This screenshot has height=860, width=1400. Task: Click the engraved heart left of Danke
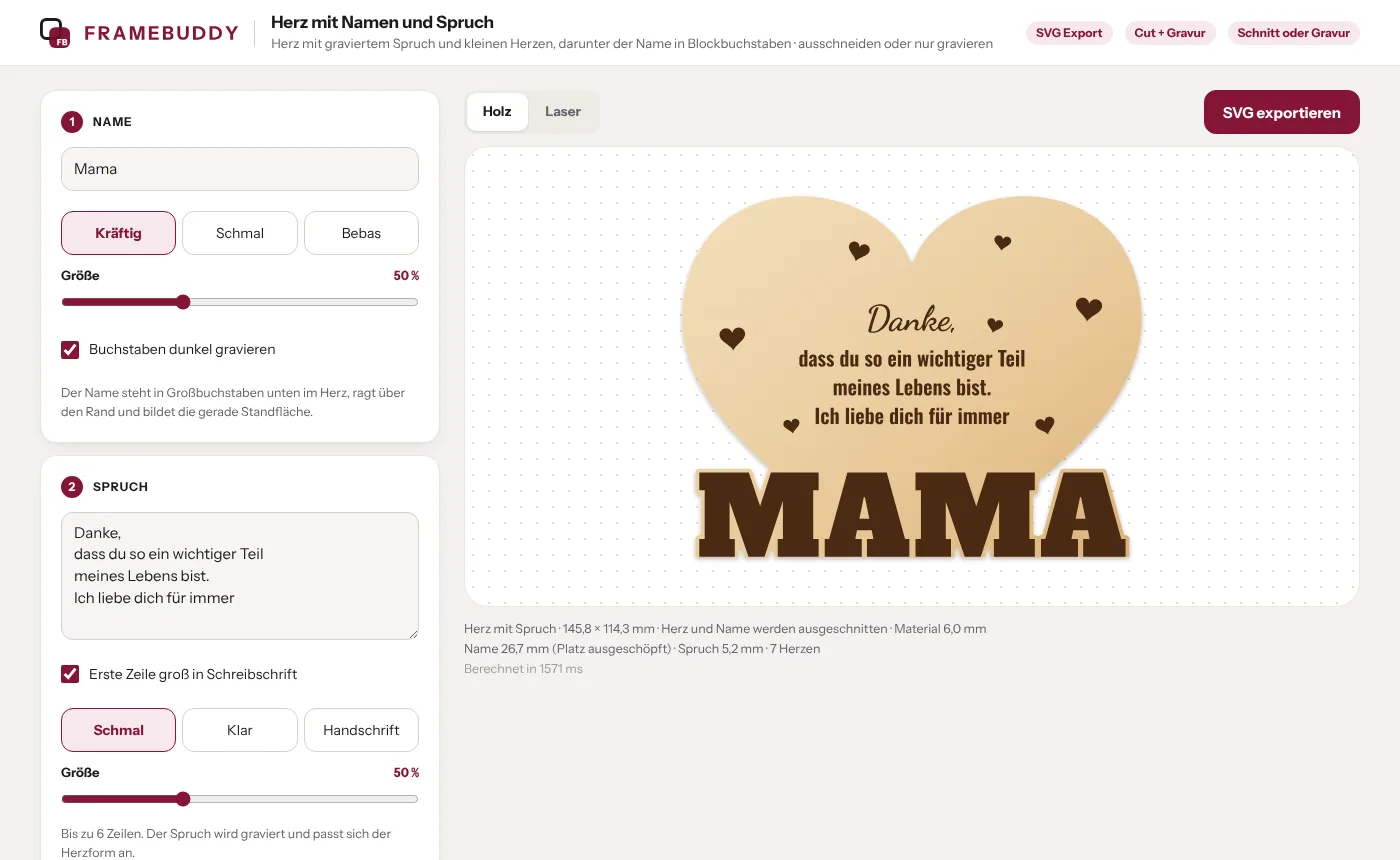point(732,338)
